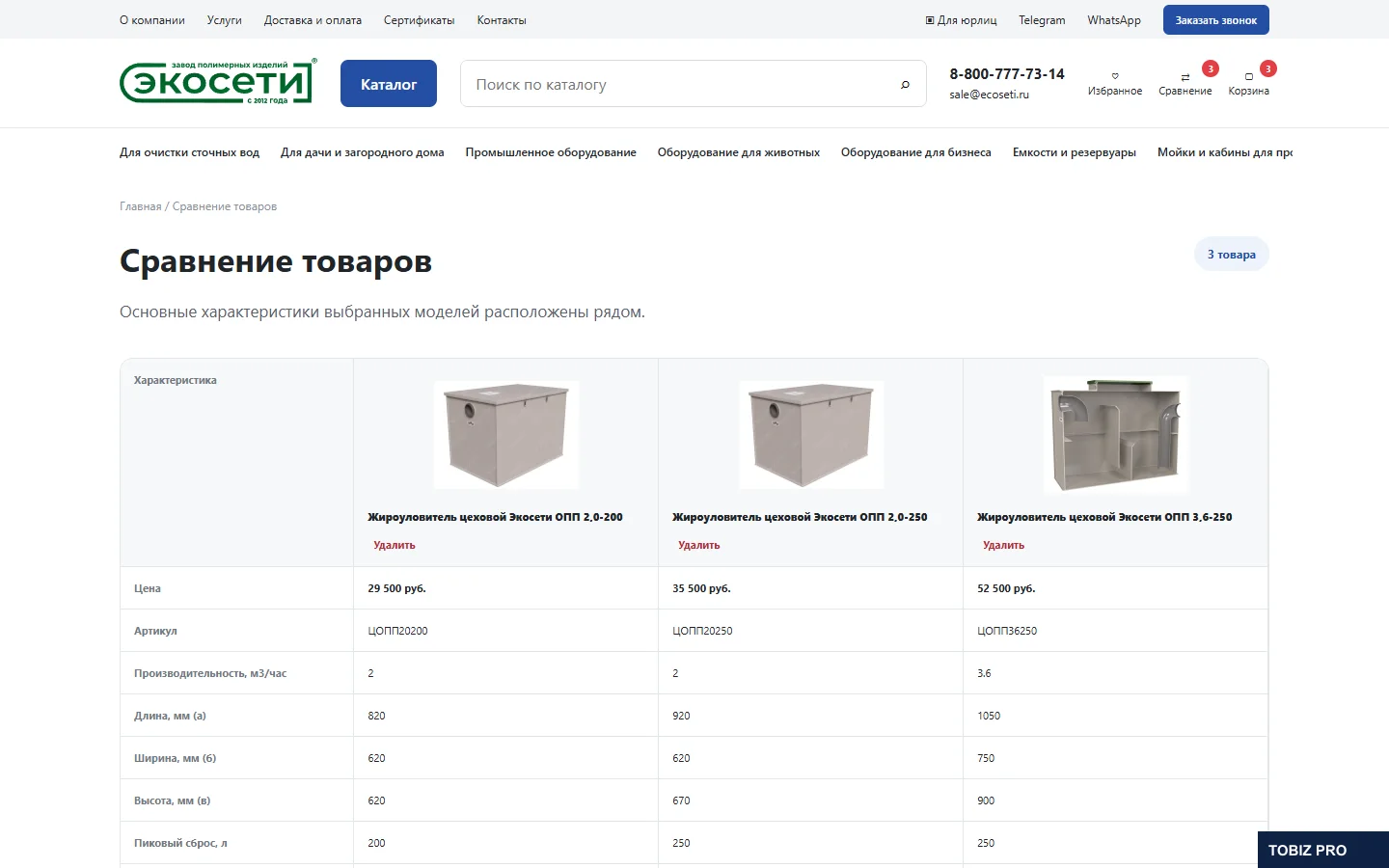The height and width of the screenshot is (868, 1389).
Task: Click the Ширина, мм (б) row label
Action: 175,758
